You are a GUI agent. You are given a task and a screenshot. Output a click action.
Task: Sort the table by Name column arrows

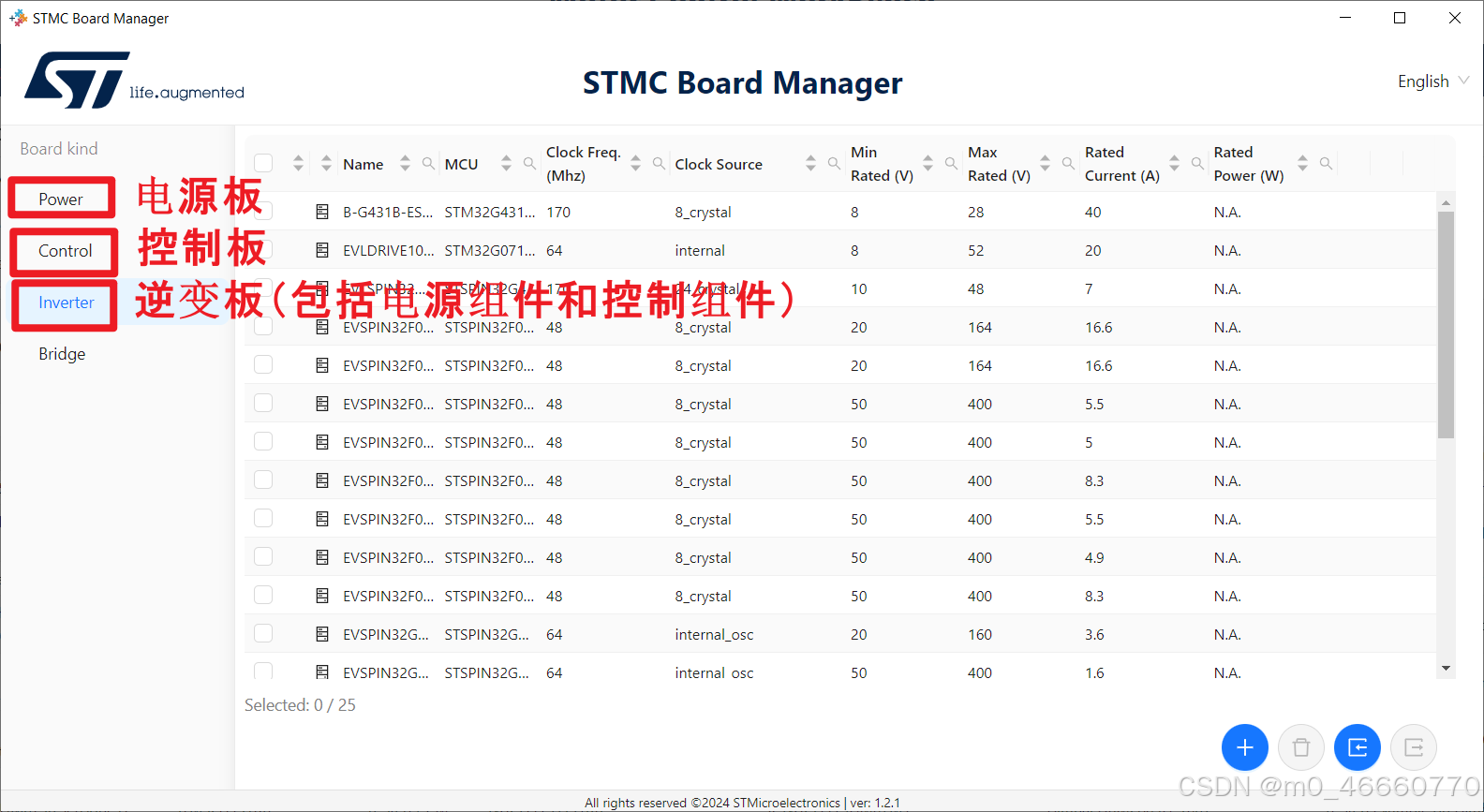[405, 163]
